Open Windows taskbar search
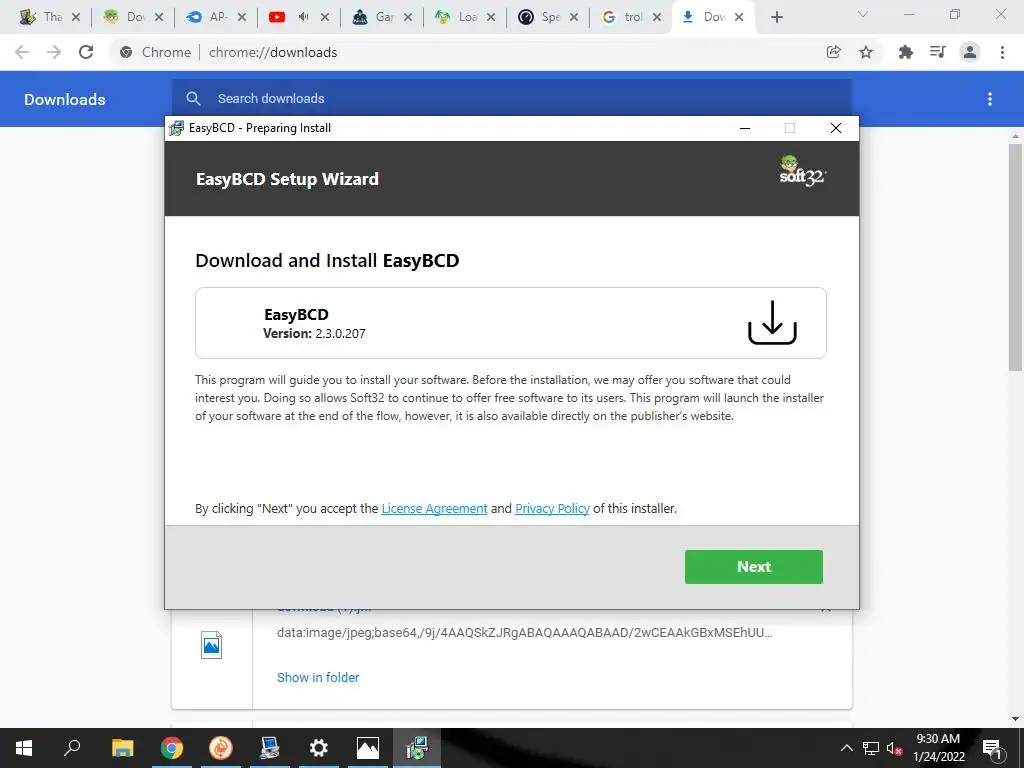Image resolution: width=1024 pixels, height=768 pixels. [72, 748]
